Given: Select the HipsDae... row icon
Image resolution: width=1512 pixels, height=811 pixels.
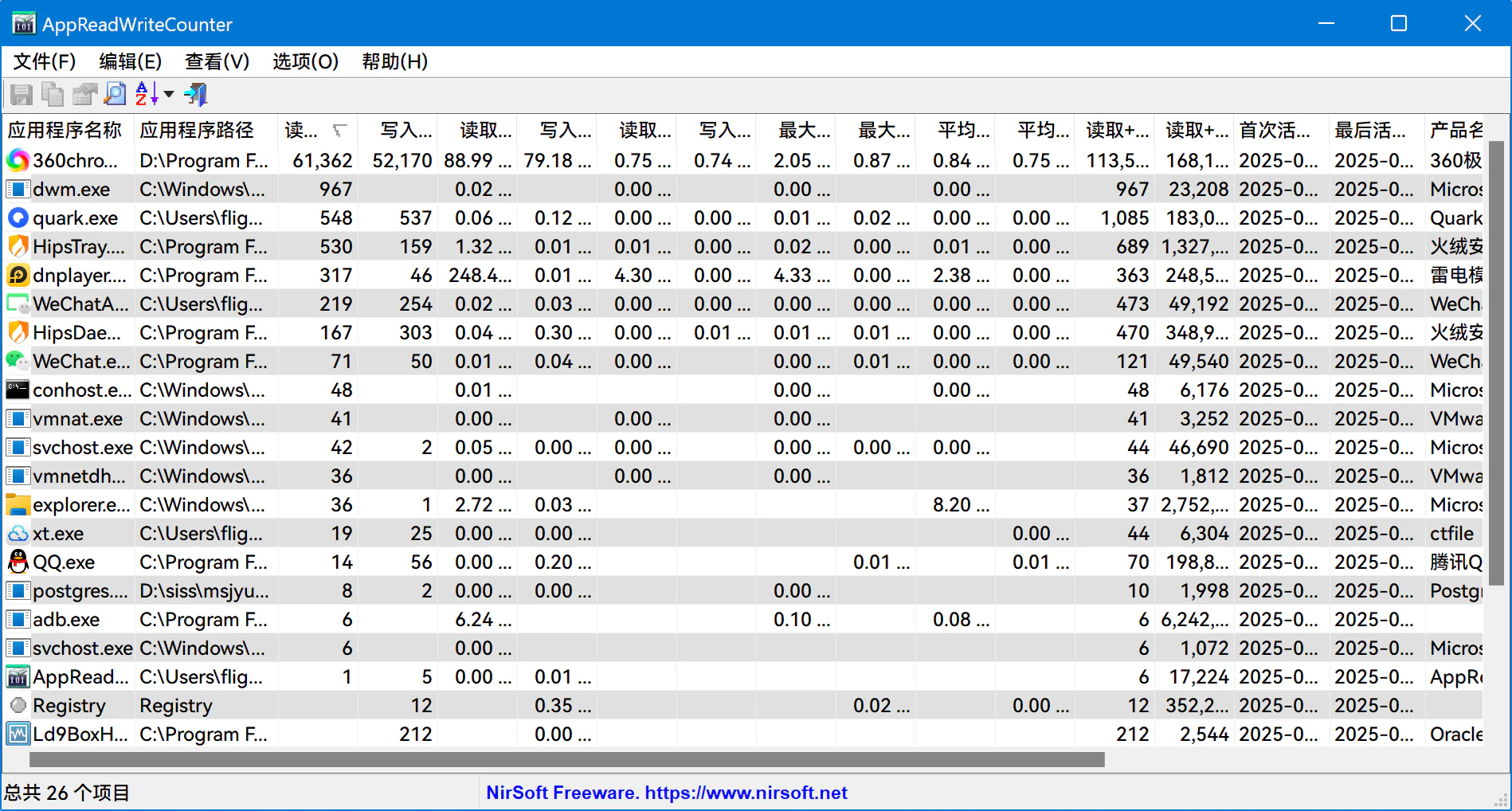Looking at the screenshot, I should pyautogui.click(x=18, y=333).
